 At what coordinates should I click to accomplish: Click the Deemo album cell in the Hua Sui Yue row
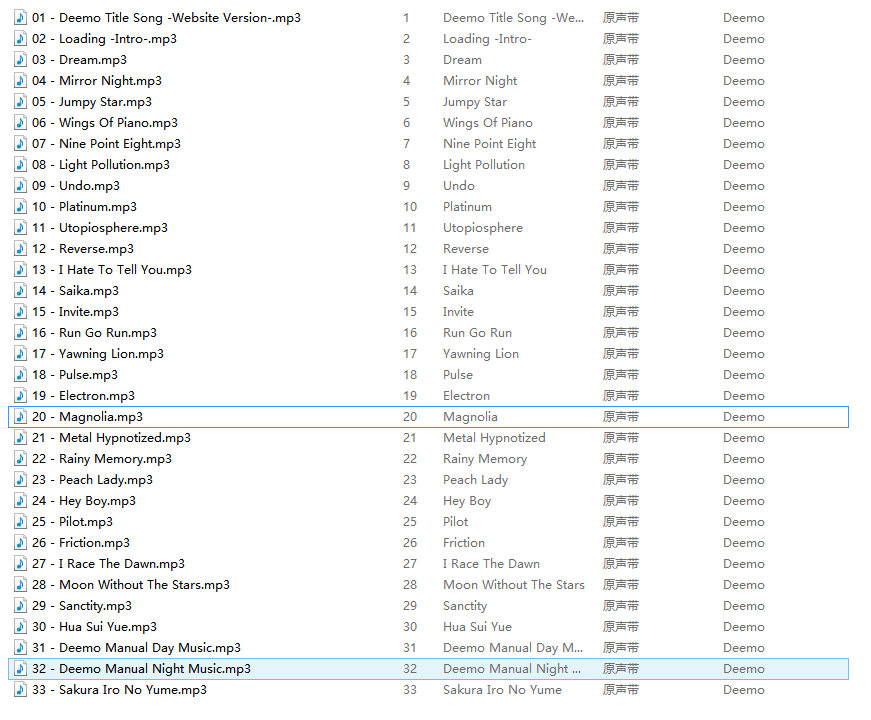click(x=744, y=627)
